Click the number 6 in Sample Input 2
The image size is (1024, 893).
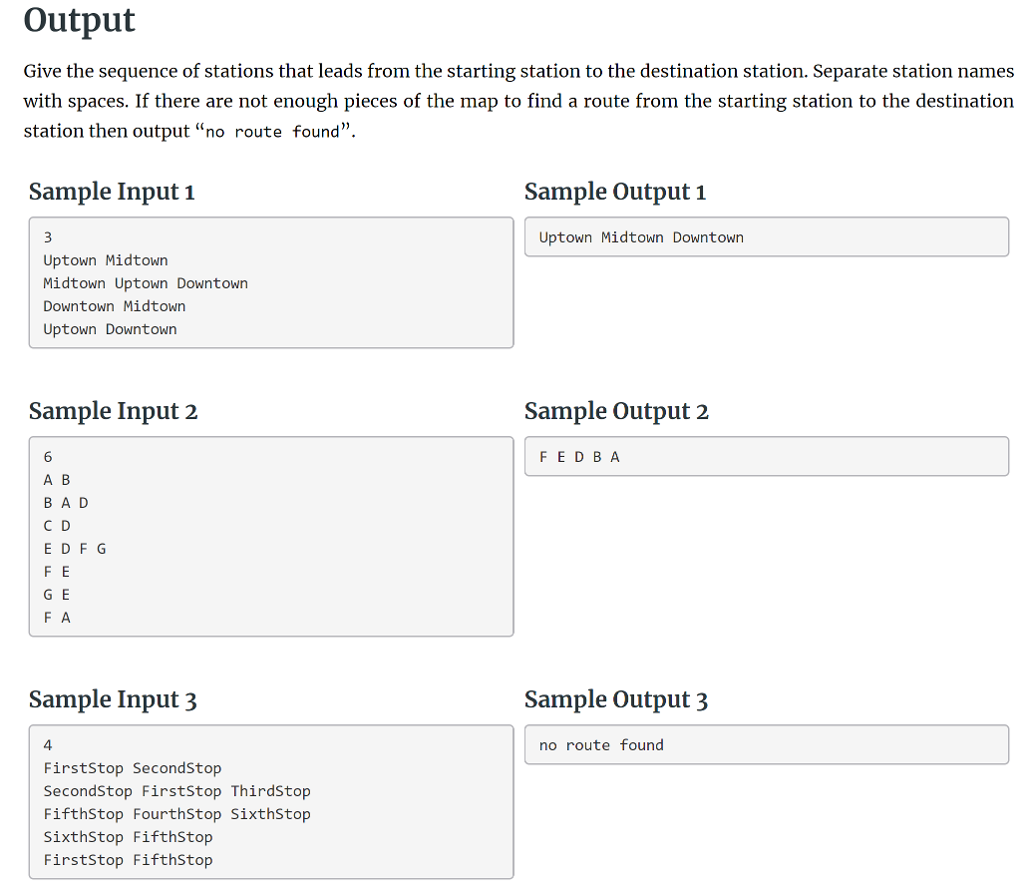(46, 457)
